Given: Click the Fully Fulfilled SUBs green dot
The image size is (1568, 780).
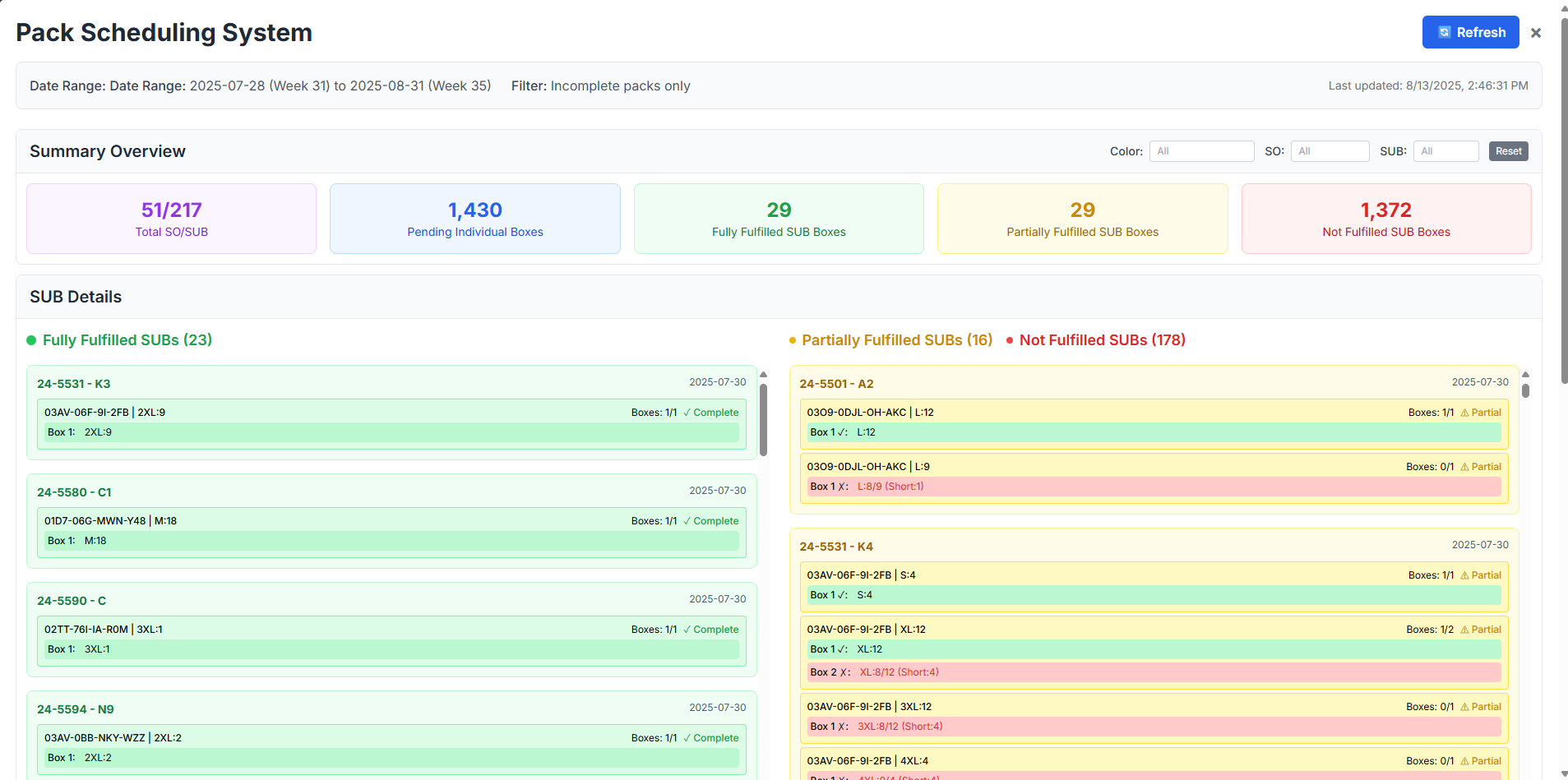Looking at the screenshot, I should pos(31,340).
